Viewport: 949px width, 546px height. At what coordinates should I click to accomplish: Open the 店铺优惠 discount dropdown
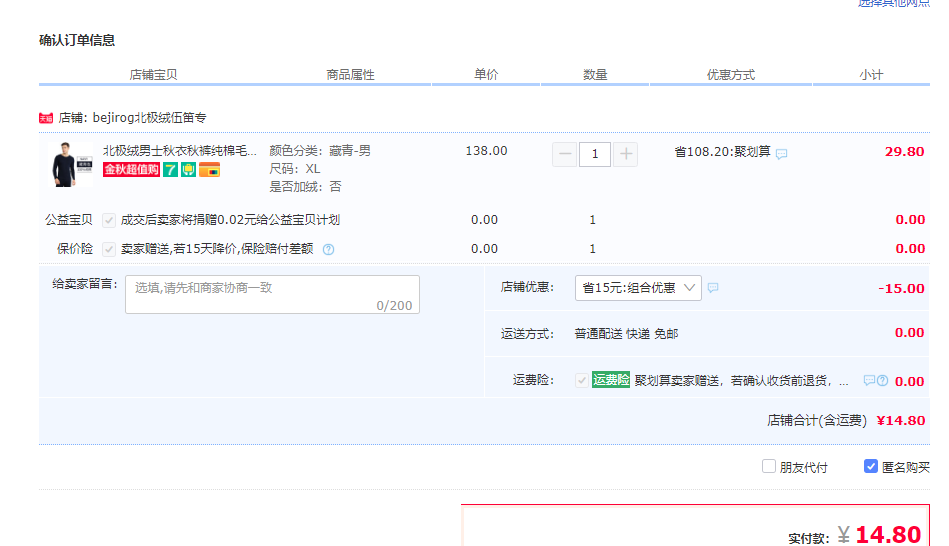point(638,288)
